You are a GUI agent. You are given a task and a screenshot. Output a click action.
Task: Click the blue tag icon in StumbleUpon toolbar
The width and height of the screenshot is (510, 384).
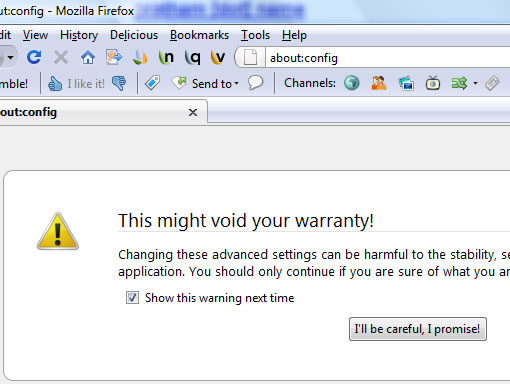(152, 83)
